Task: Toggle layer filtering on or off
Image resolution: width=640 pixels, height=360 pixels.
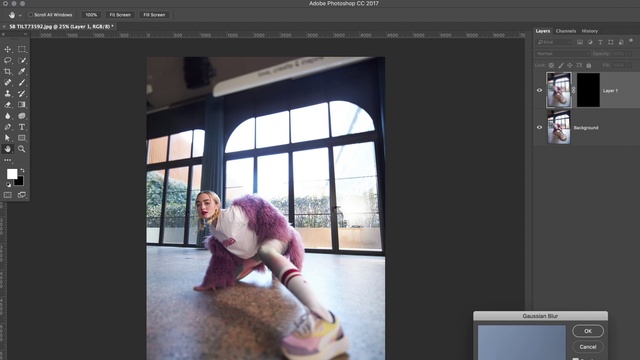Action: (x=631, y=40)
